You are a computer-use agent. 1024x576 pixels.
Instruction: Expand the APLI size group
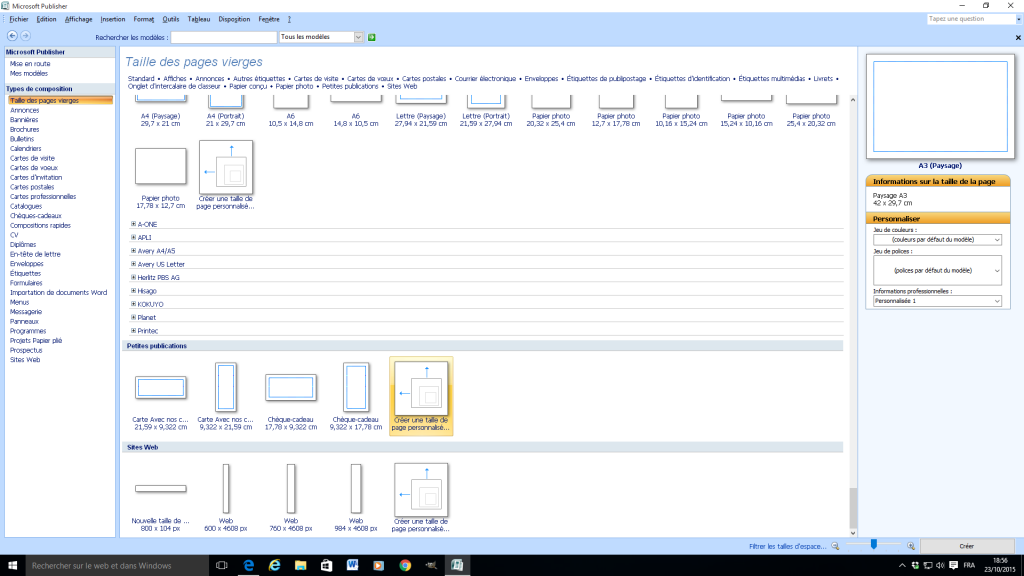133,238
